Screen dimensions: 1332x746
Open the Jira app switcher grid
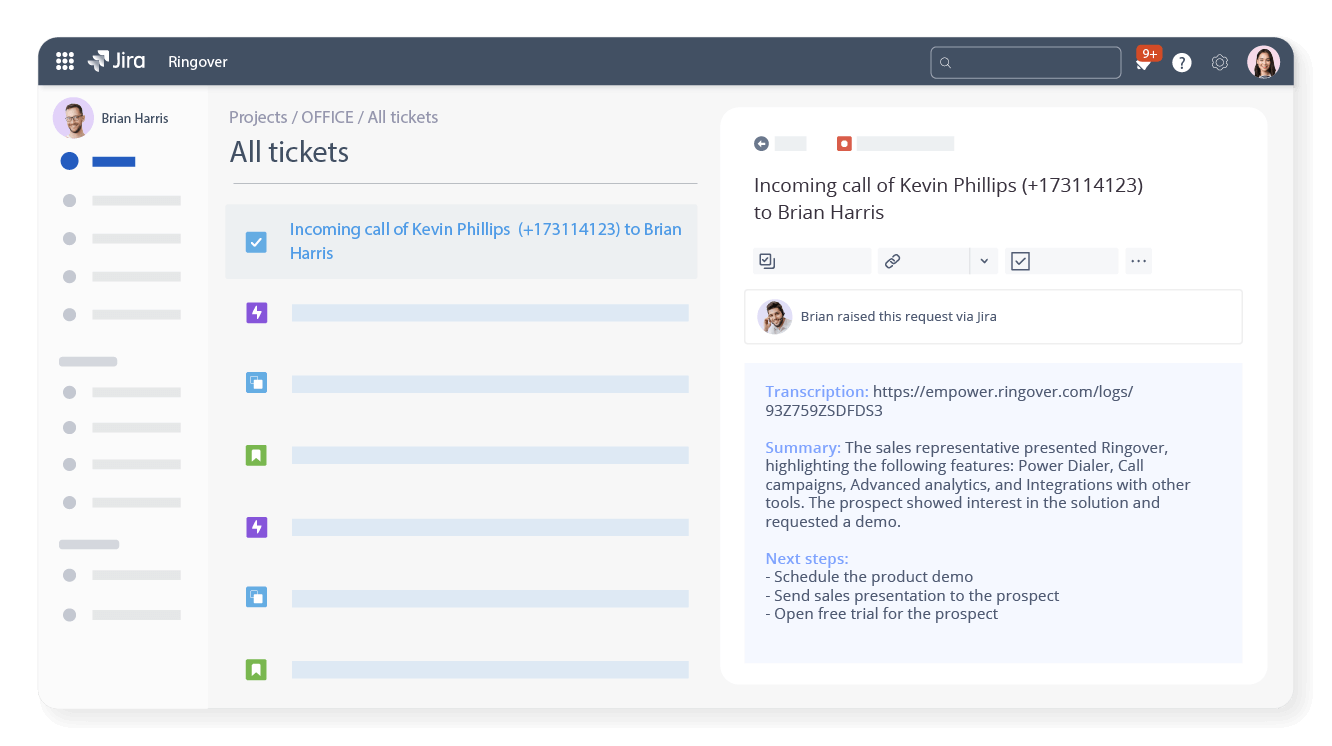pyautogui.click(x=64, y=61)
